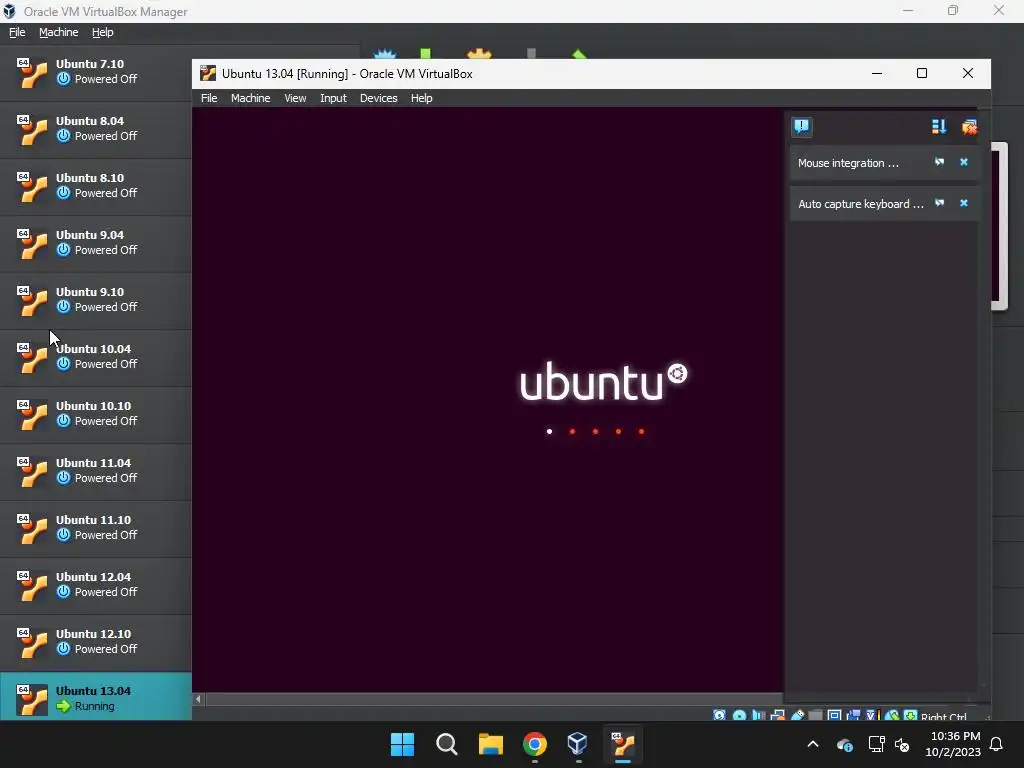
Task: Select Ubuntu 11.04 virtual machine
Action: coord(95,472)
